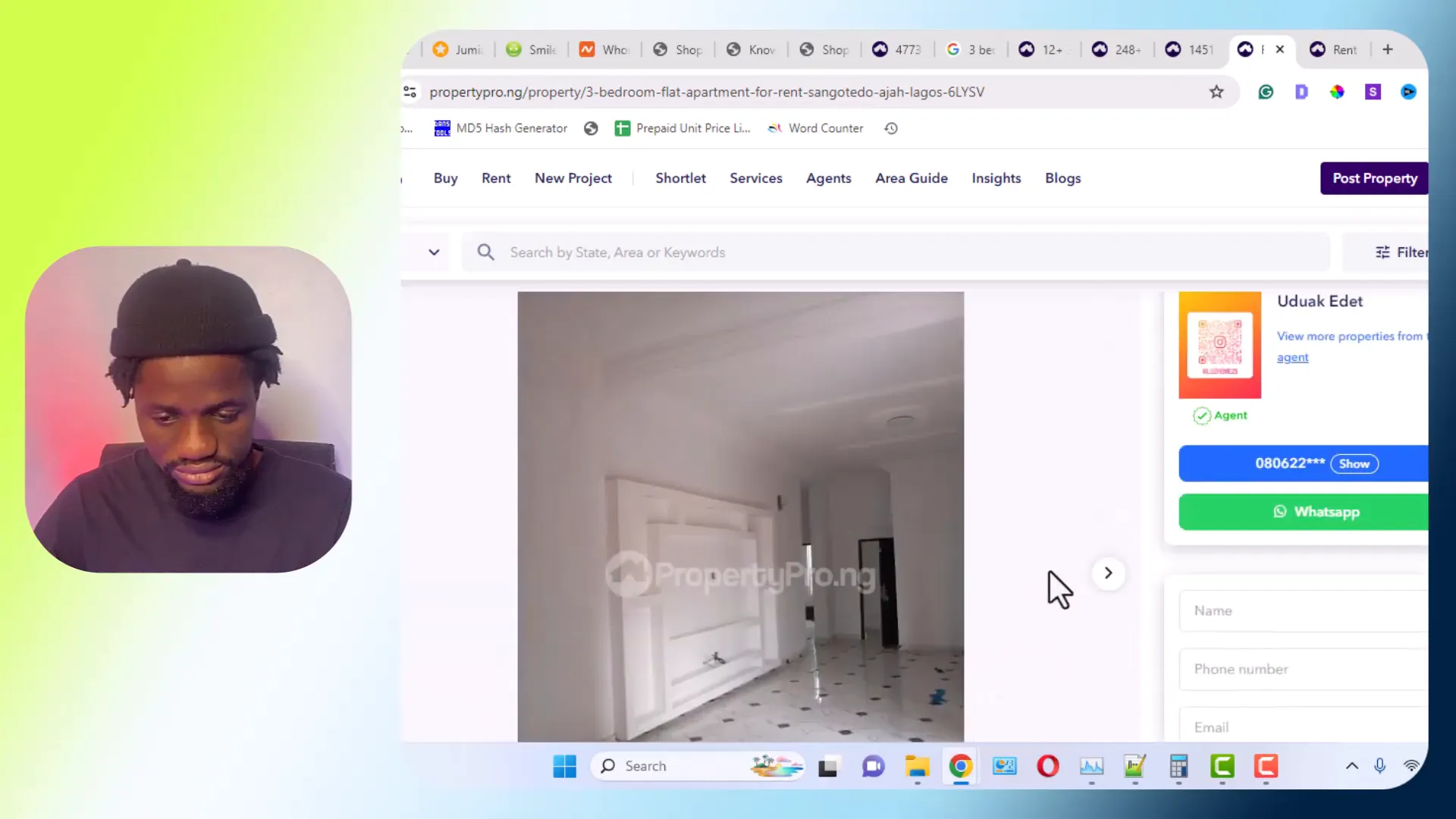Screen dimensions: 1456x819
Task: Click the Post Property button
Action: [x=1374, y=178]
